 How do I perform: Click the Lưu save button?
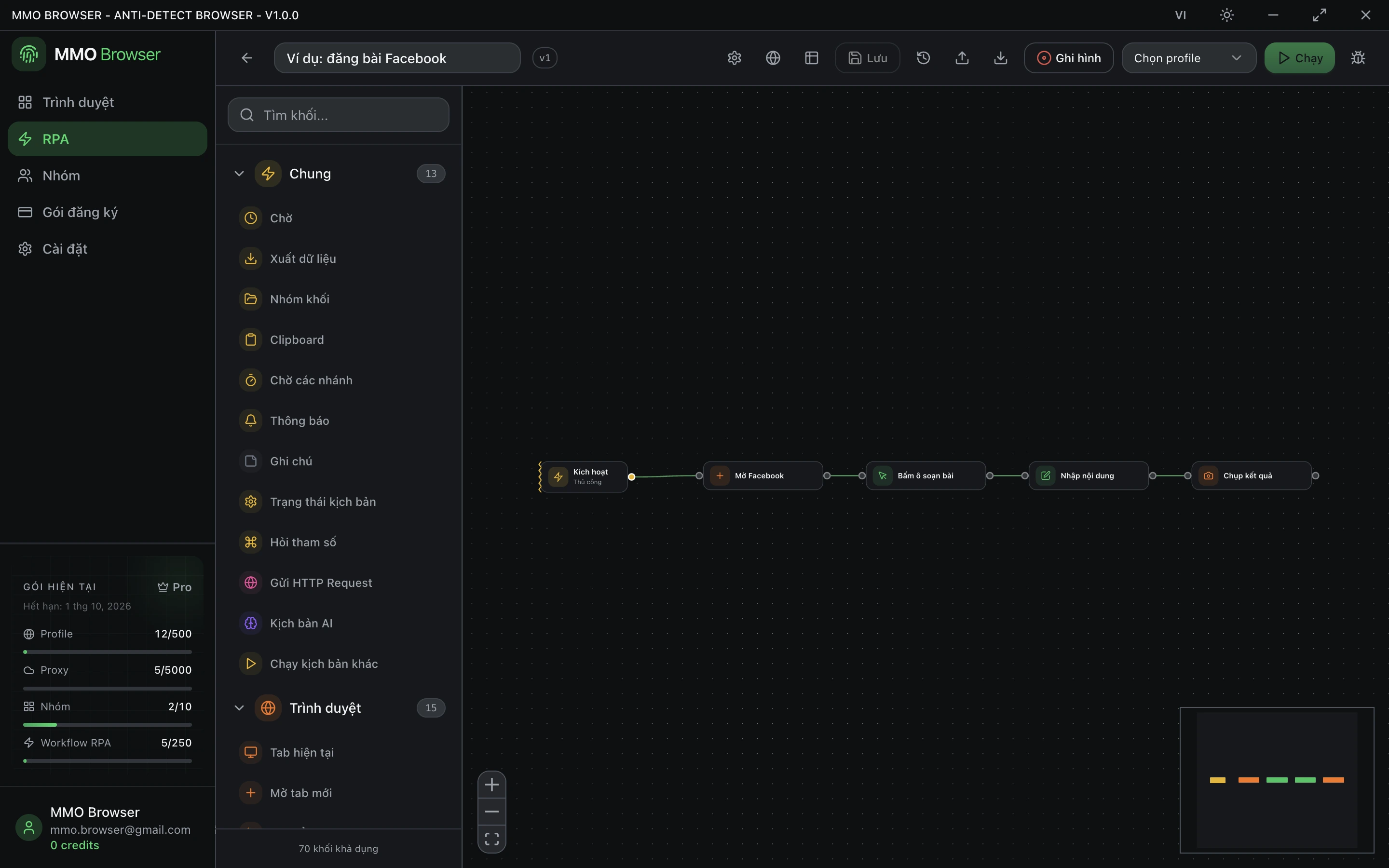[867, 58]
